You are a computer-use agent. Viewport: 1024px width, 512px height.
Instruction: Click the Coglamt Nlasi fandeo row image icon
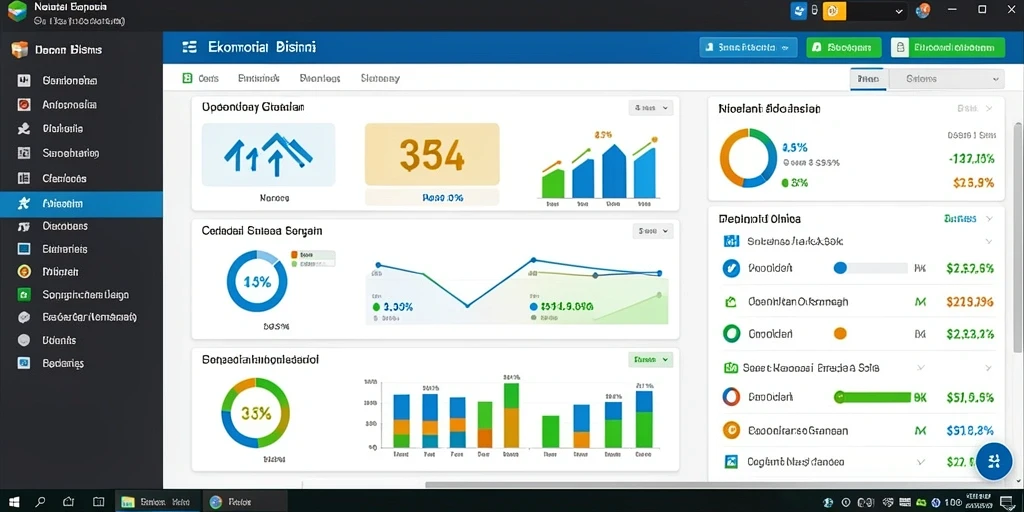click(731, 462)
